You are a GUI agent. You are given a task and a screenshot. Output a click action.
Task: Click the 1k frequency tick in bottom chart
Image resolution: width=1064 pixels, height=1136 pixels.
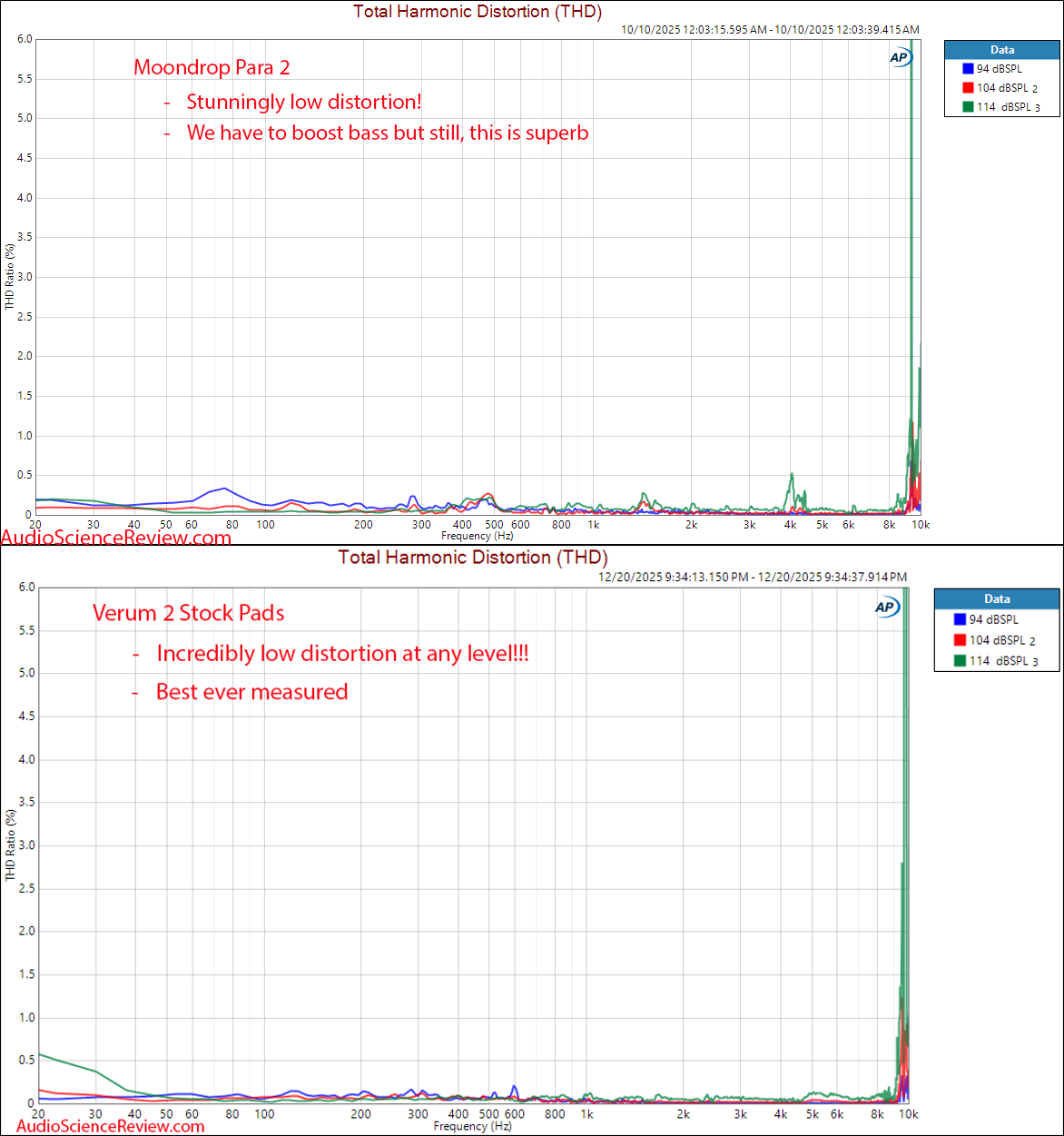pyautogui.click(x=586, y=1114)
